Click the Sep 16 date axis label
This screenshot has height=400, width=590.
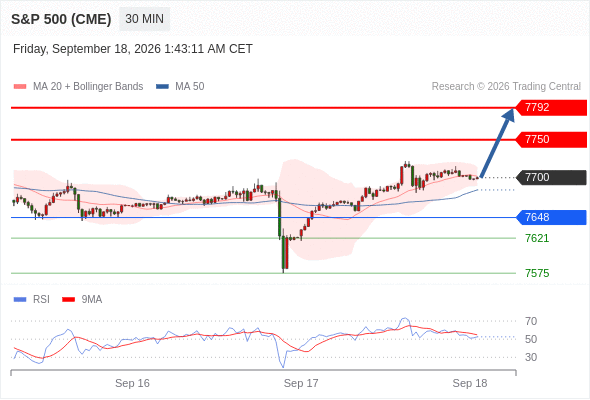click(x=132, y=383)
